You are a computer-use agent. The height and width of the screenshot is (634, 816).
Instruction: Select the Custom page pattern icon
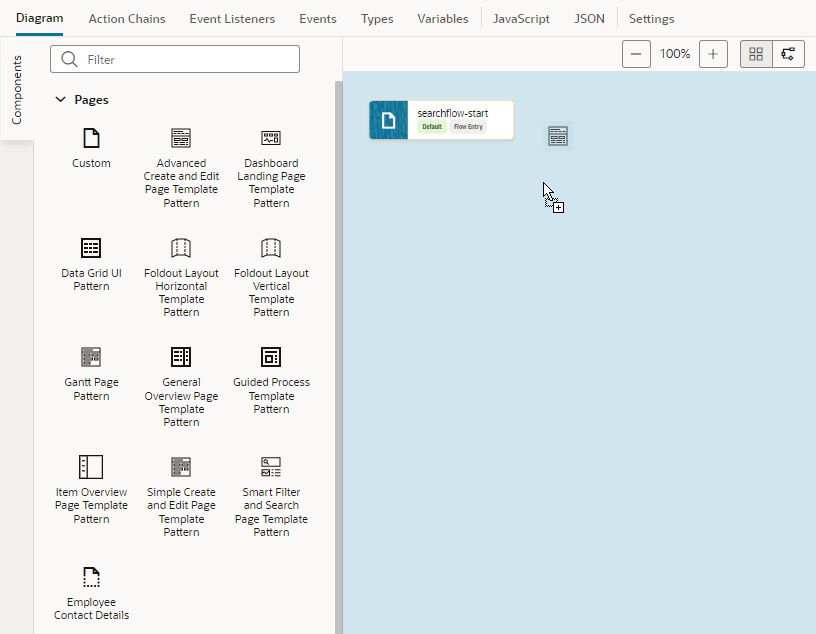click(91, 140)
